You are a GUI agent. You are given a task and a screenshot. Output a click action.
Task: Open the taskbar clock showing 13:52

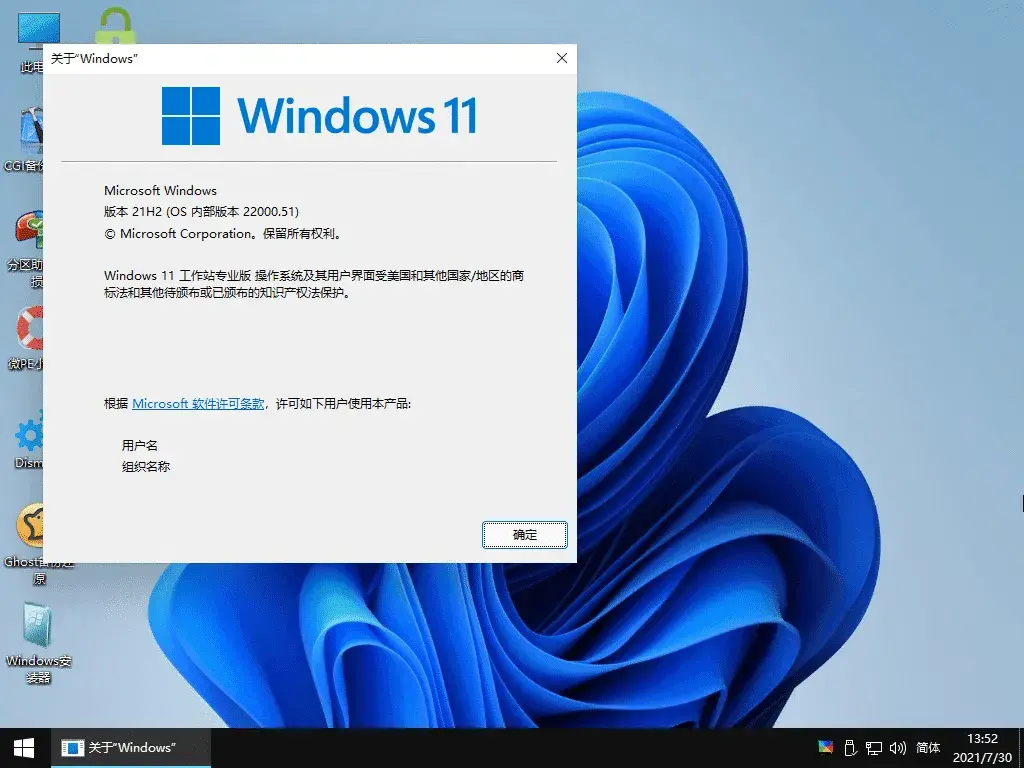tap(982, 748)
